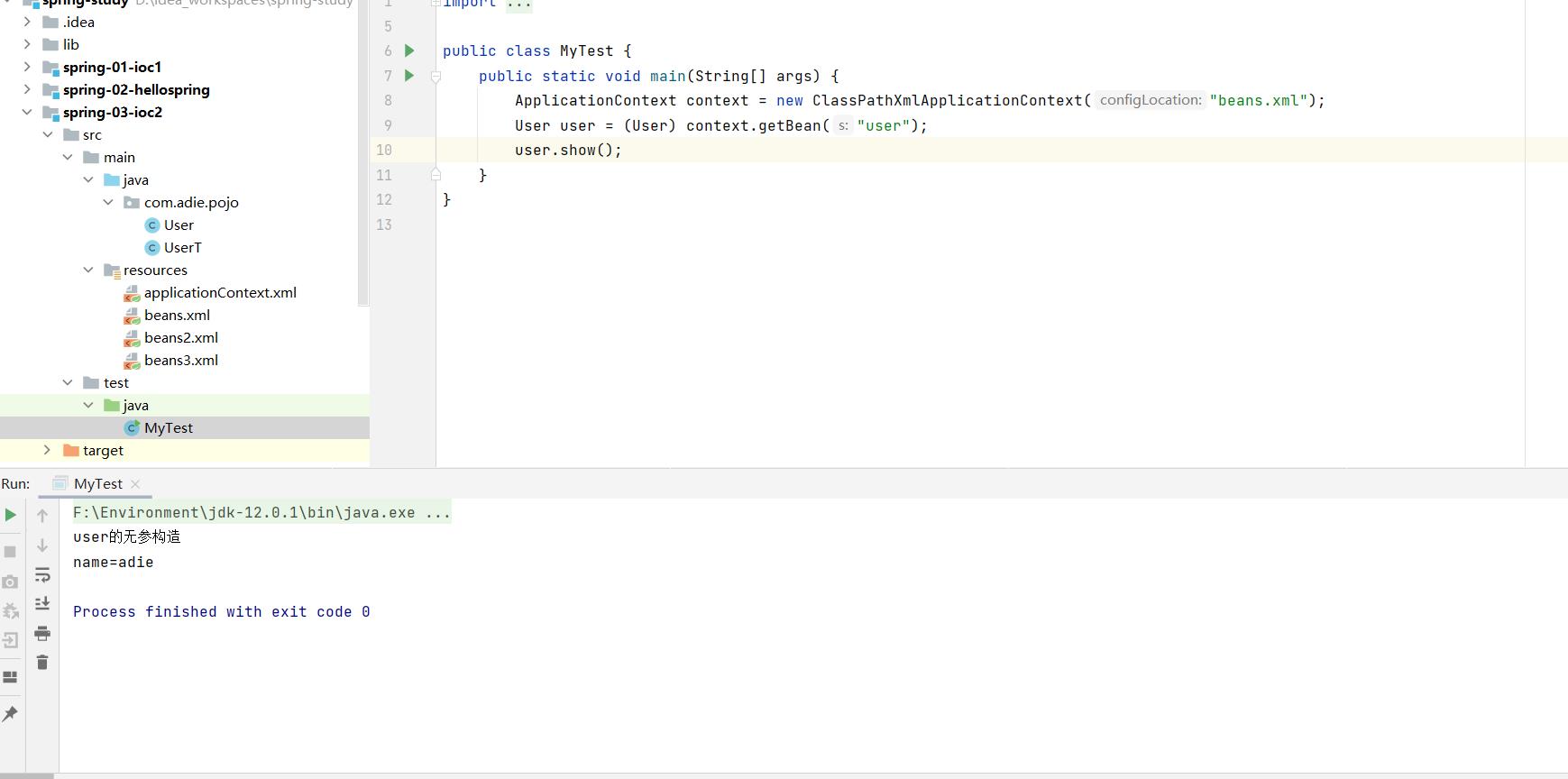This screenshot has width=1568, height=779.
Task: Expand the lib folder
Action: (x=27, y=44)
